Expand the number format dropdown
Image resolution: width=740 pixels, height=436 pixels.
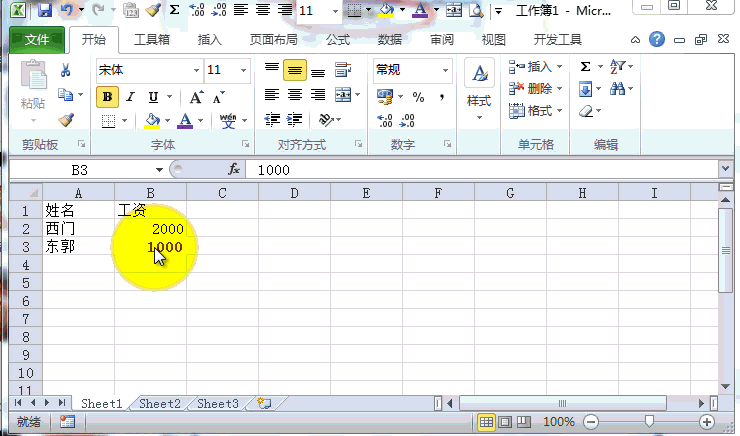pyautogui.click(x=445, y=71)
